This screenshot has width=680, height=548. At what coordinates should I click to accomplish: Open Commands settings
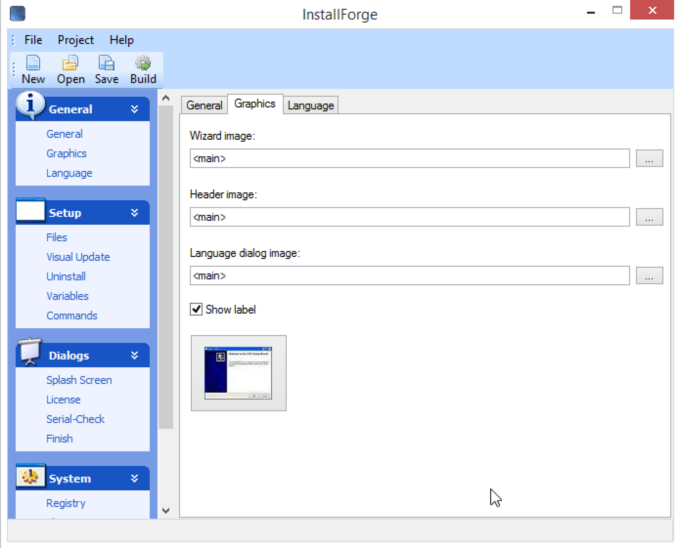pos(72,316)
